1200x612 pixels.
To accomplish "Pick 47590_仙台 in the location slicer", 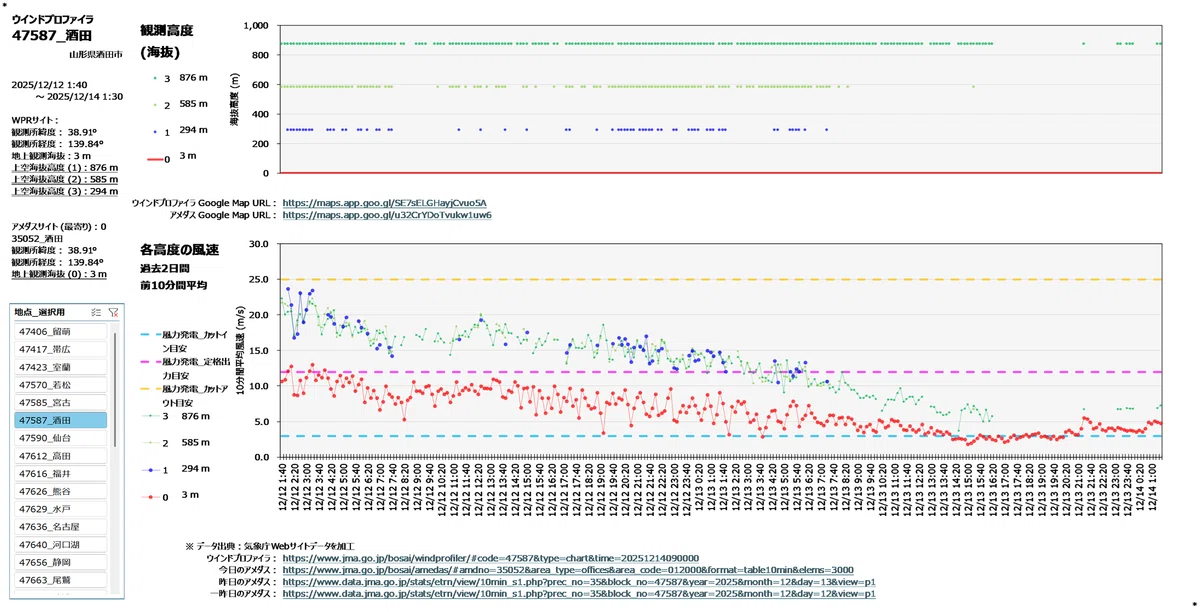I will pos(60,438).
